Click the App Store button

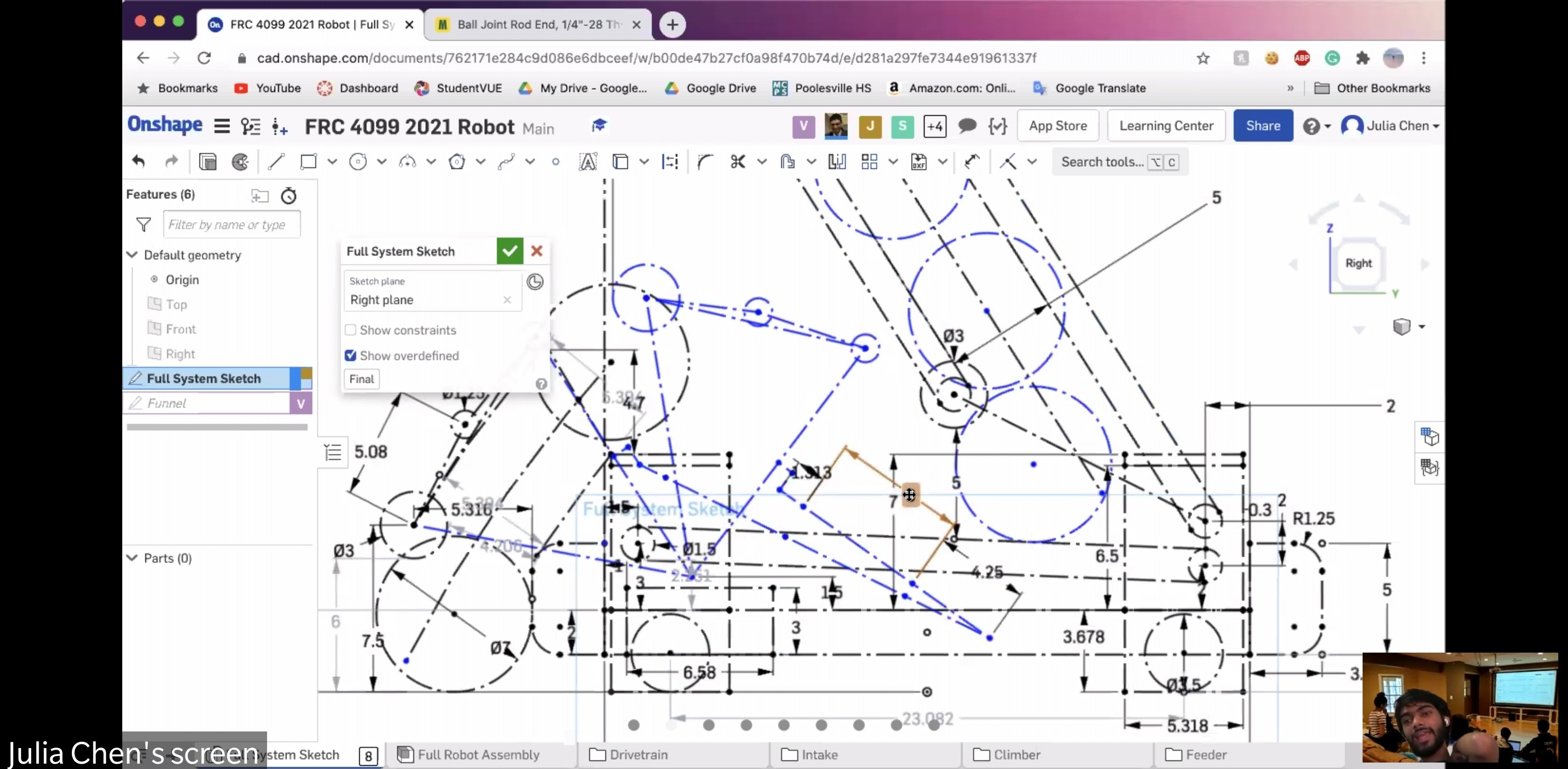tap(1058, 126)
